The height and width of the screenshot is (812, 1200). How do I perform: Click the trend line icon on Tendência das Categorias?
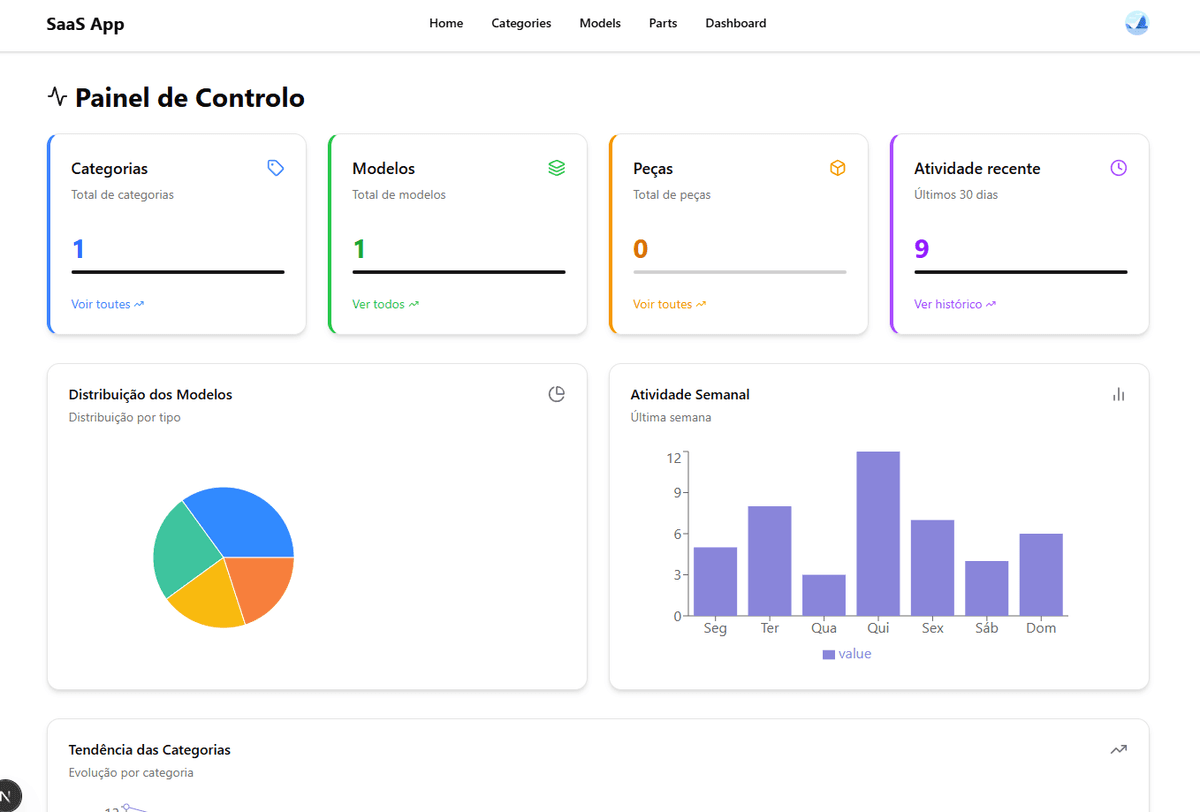[1118, 749]
